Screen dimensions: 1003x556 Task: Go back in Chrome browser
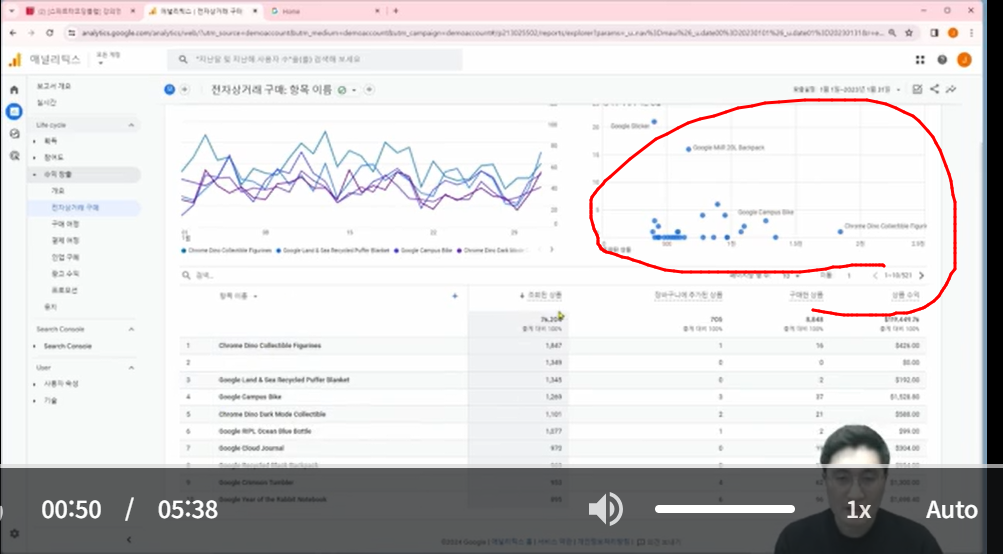point(13,33)
